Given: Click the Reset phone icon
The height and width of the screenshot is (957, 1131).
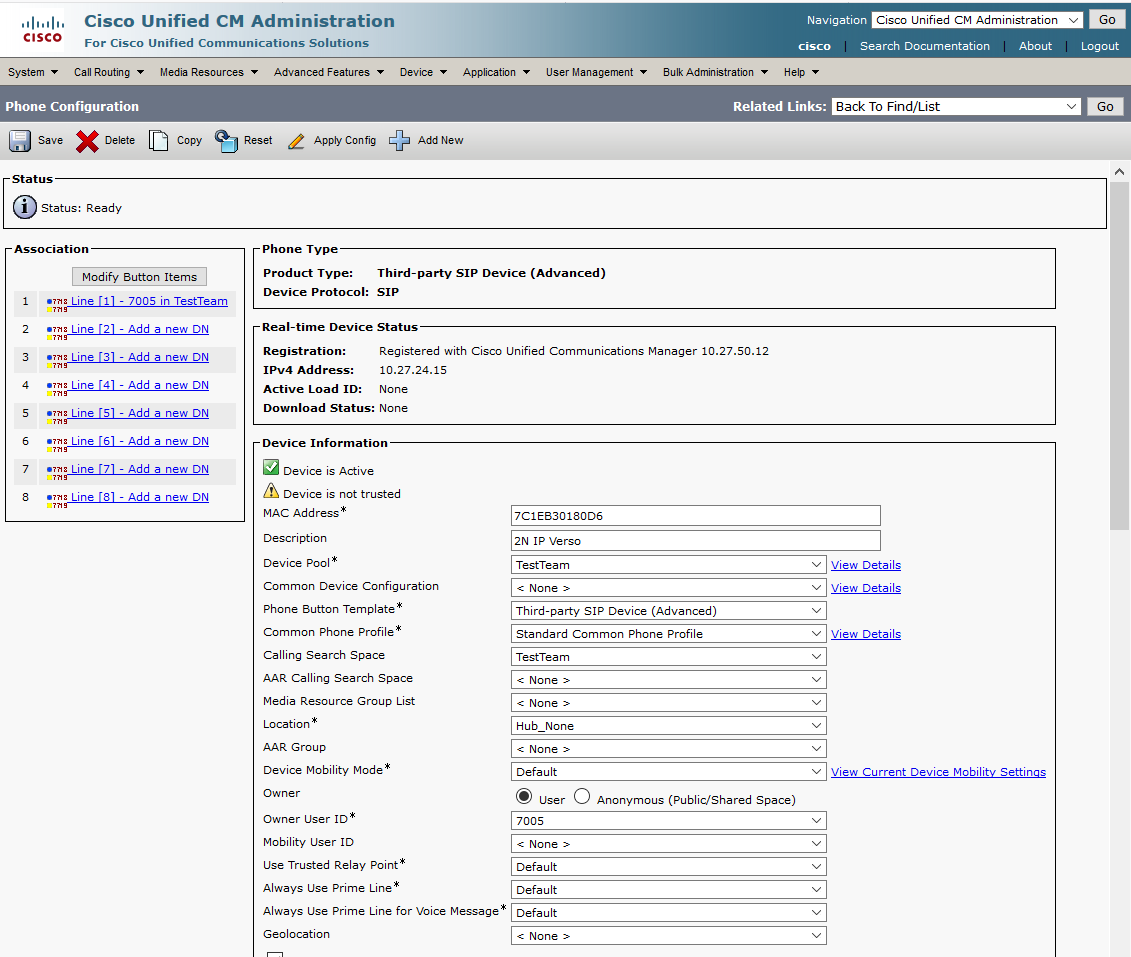Looking at the screenshot, I should (227, 141).
